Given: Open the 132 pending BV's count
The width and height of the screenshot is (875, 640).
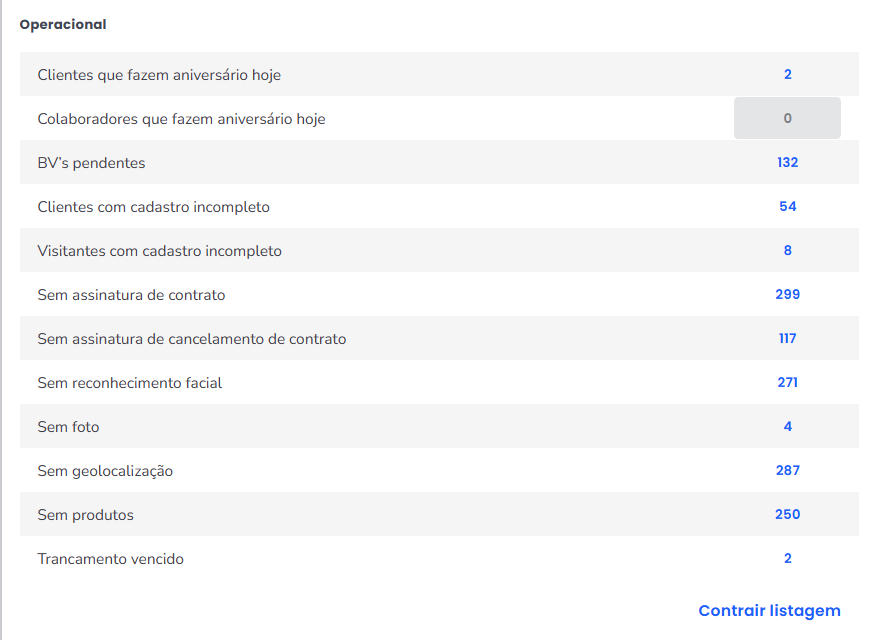Looking at the screenshot, I should (788, 163).
